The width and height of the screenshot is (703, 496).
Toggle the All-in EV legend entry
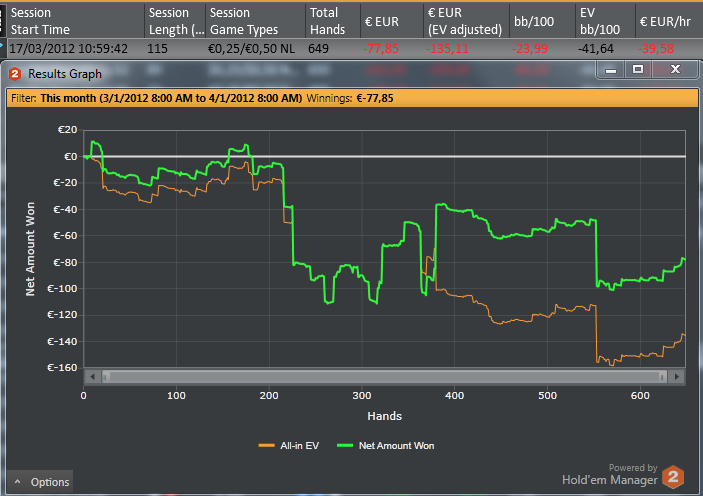289,445
